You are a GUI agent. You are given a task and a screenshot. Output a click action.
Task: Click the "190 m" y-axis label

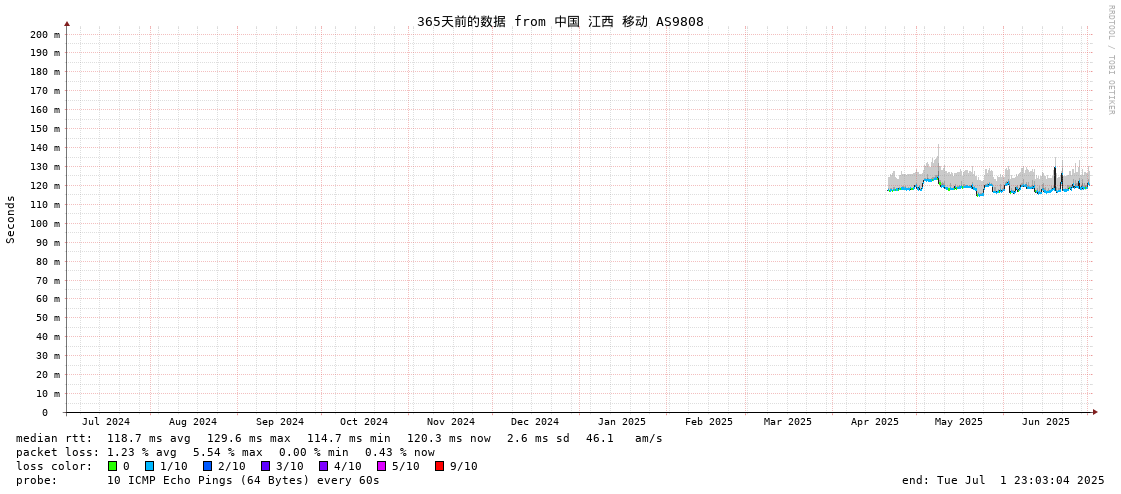(x=45, y=53)
